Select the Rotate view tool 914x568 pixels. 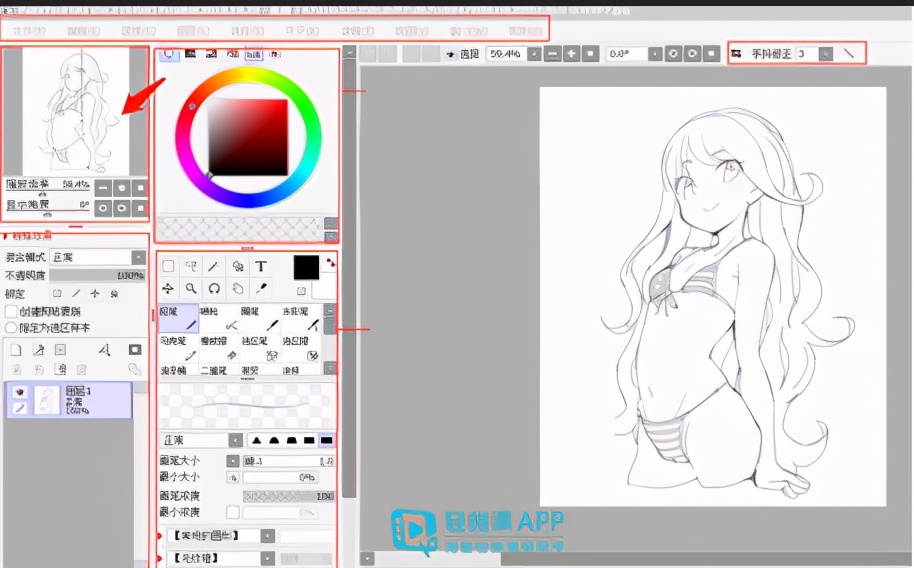click(x=213, y=288)
